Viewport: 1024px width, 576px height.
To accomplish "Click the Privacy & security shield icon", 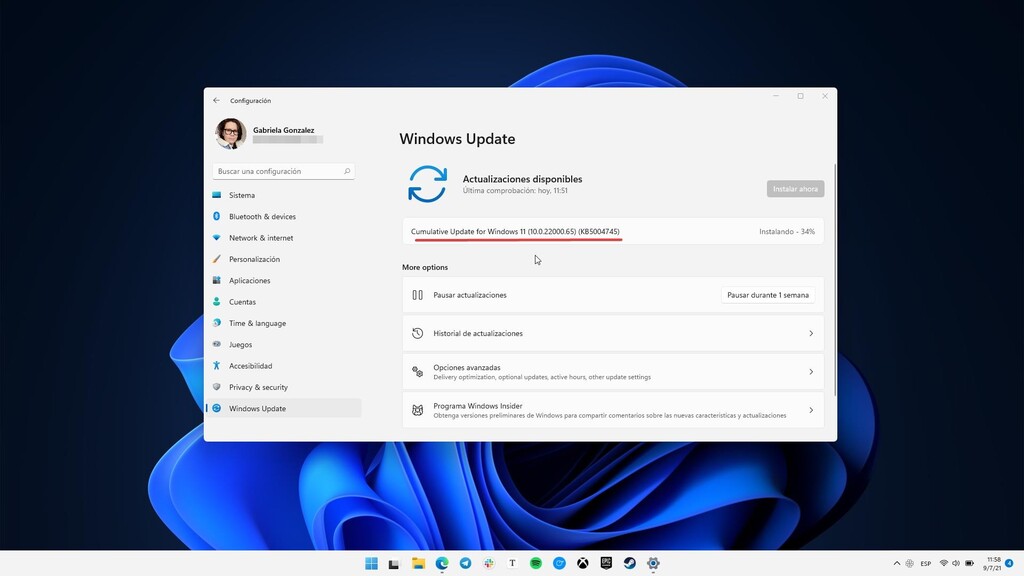I will 217,387.
